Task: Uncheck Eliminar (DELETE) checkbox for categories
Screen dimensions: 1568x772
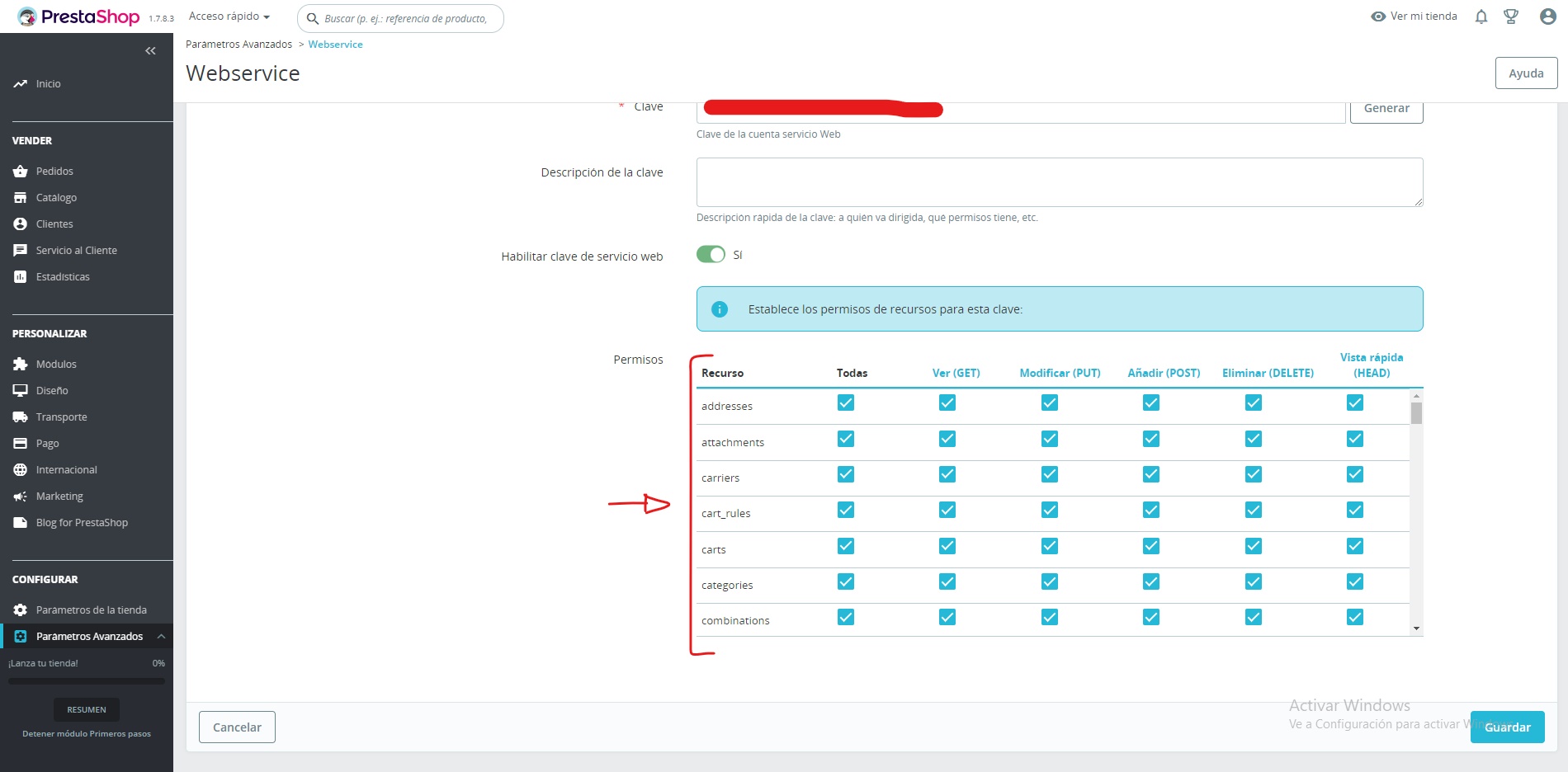Action: [1253, 581]
